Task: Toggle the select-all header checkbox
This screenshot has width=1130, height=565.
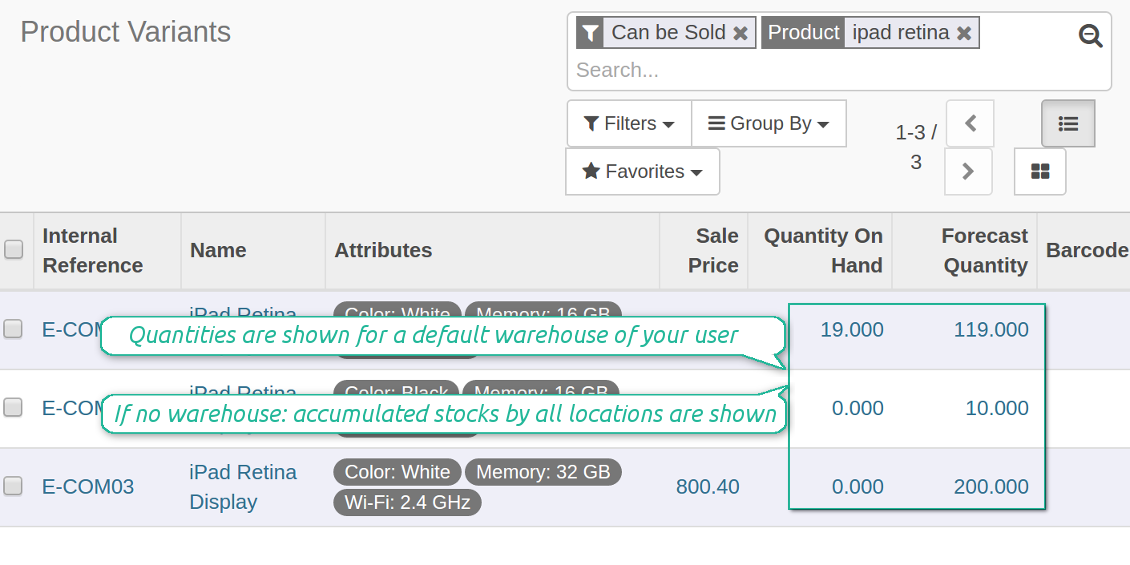Action: tap(14, 249)
